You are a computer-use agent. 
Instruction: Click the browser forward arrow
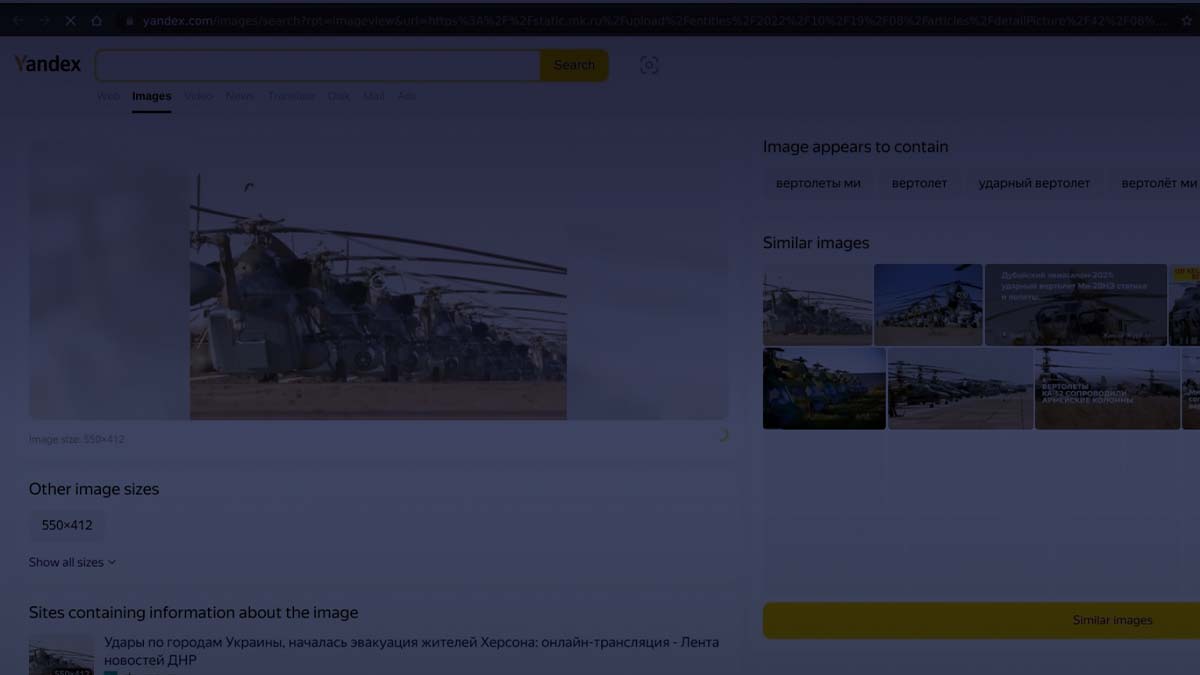[x=44, y=20]
